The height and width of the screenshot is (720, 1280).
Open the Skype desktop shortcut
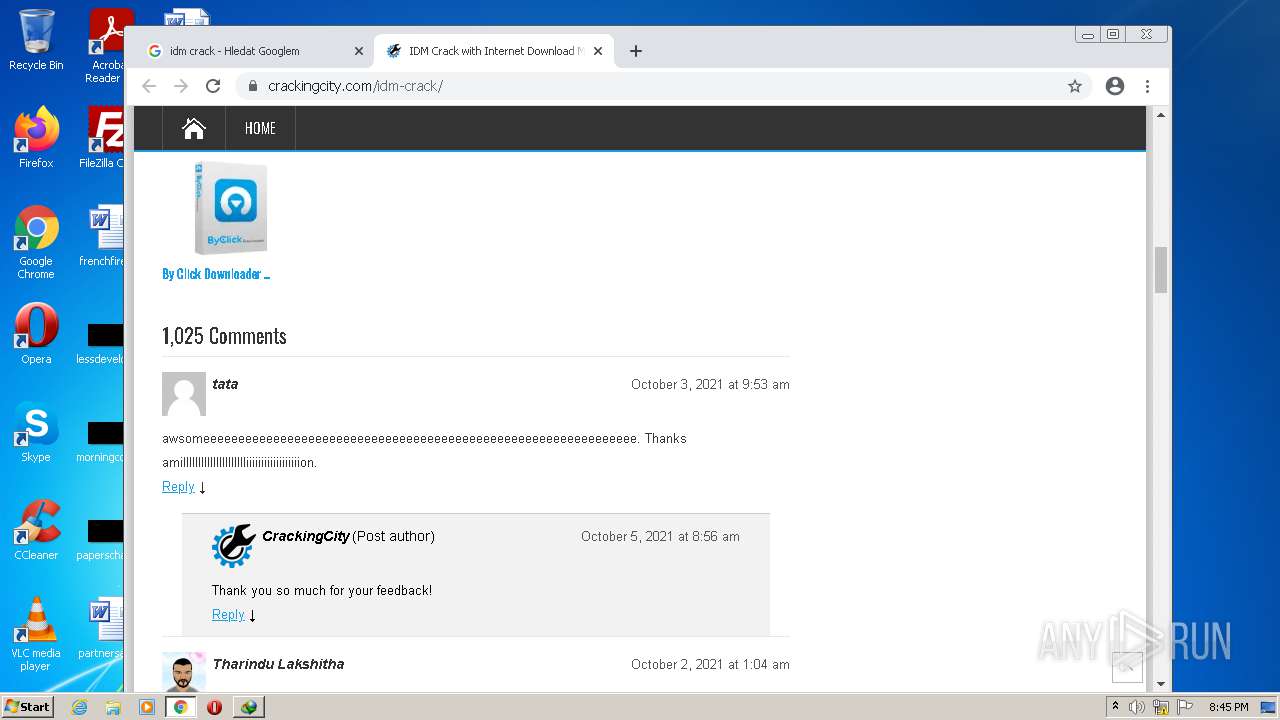pyautogui.click(x=36, y=432)
